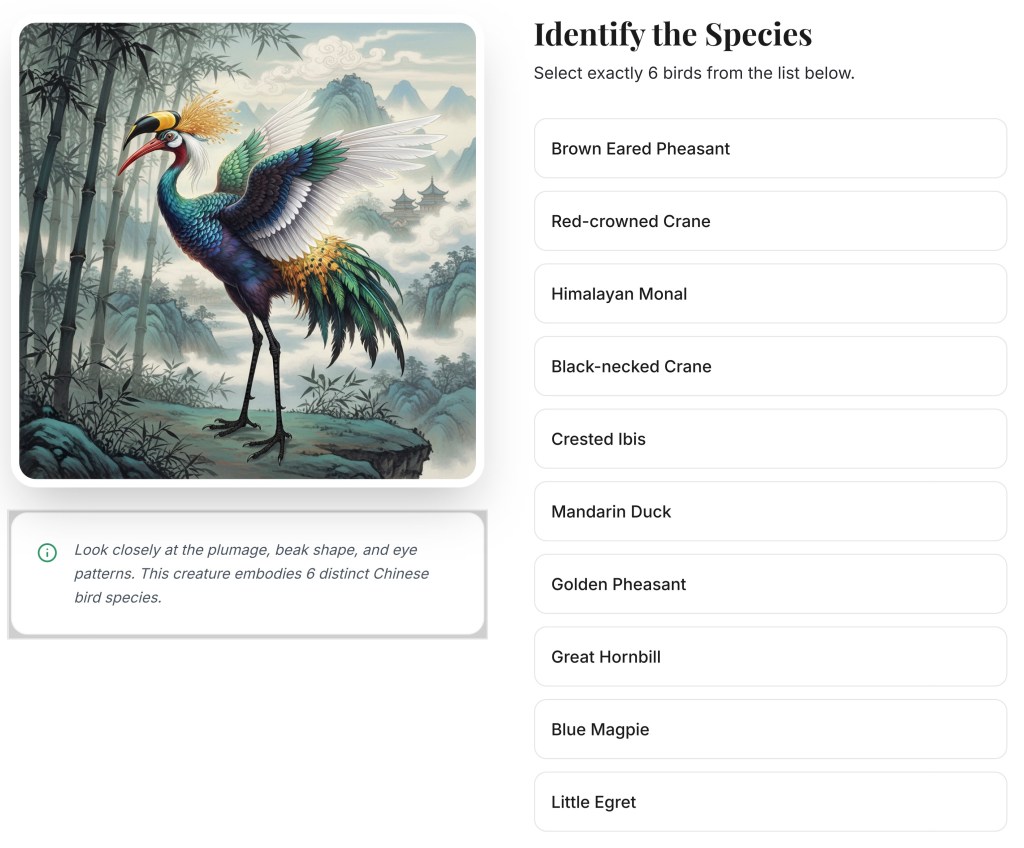Select the Red-crowned Crane option
The height and width of the screenshot is (848, 1024).
[770, 221]
